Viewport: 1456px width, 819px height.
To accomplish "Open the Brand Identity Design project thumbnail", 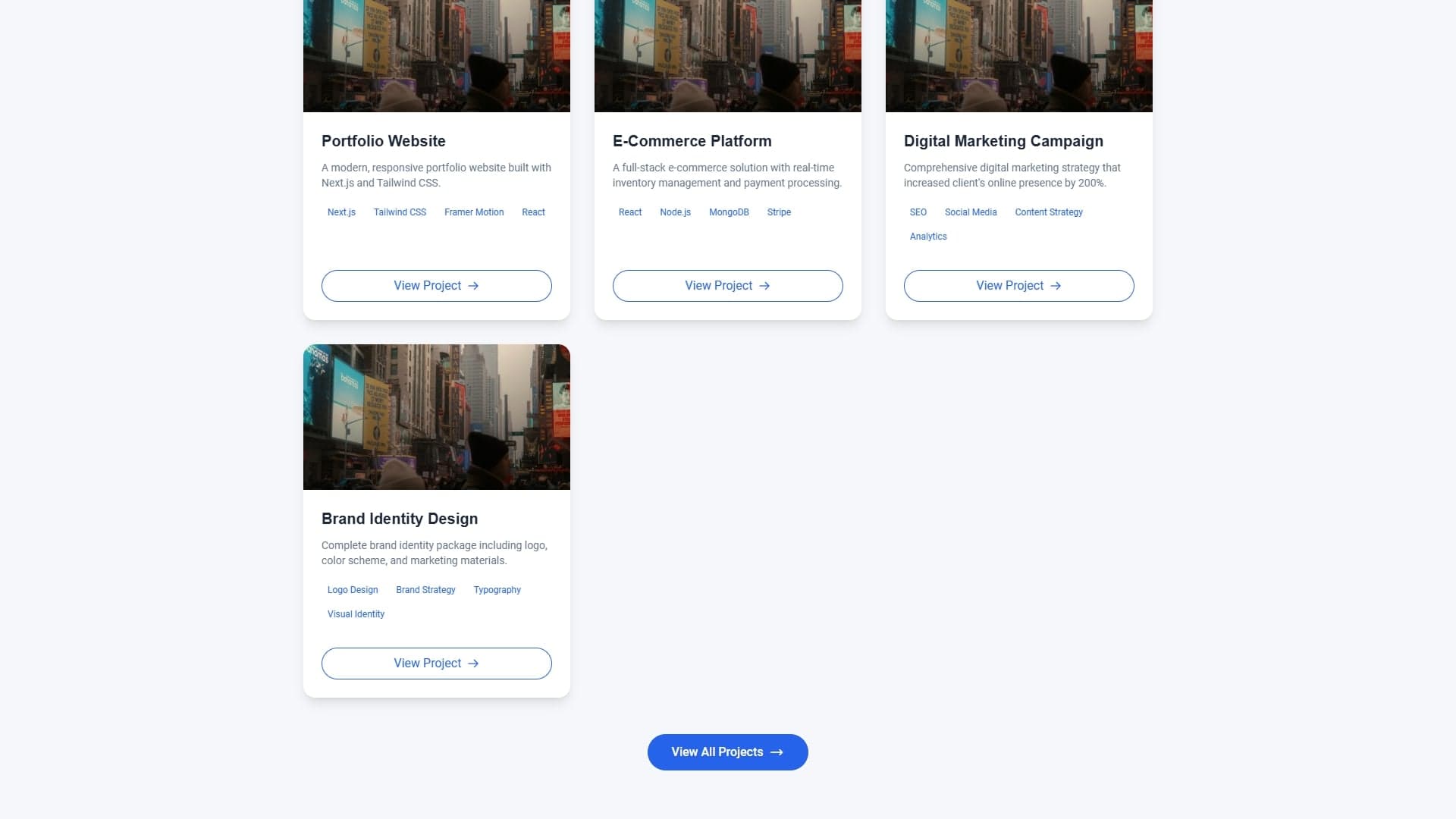I will (437, 417).
